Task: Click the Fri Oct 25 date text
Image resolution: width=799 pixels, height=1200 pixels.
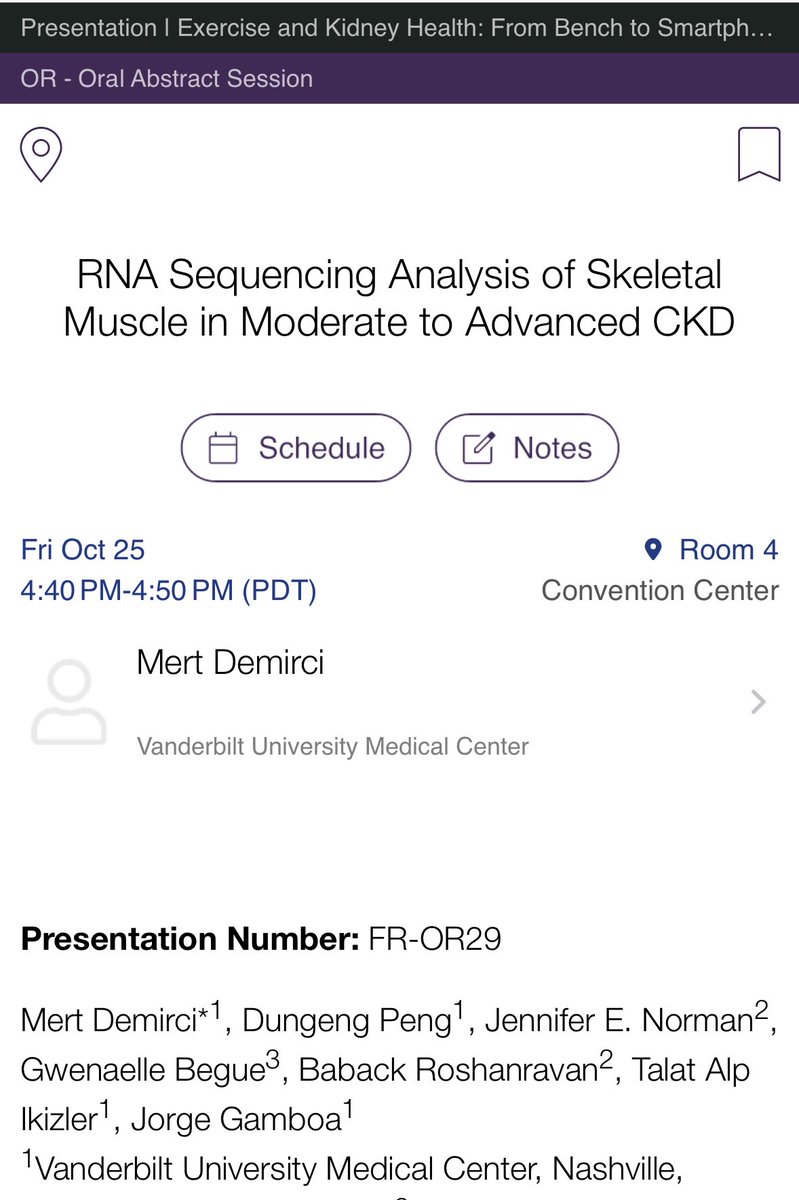Action: pos(83,549)
